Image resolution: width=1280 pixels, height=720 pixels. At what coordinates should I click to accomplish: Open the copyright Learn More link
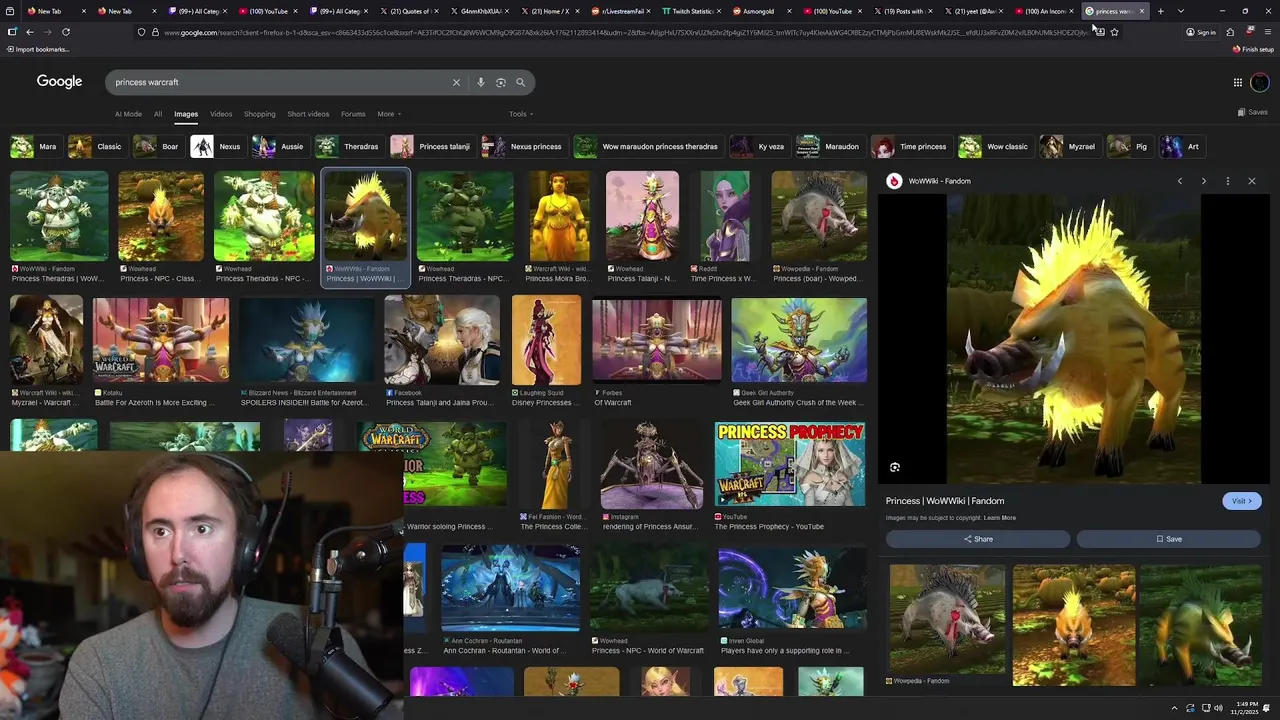pyautogui.click(x=1000, y=518)
